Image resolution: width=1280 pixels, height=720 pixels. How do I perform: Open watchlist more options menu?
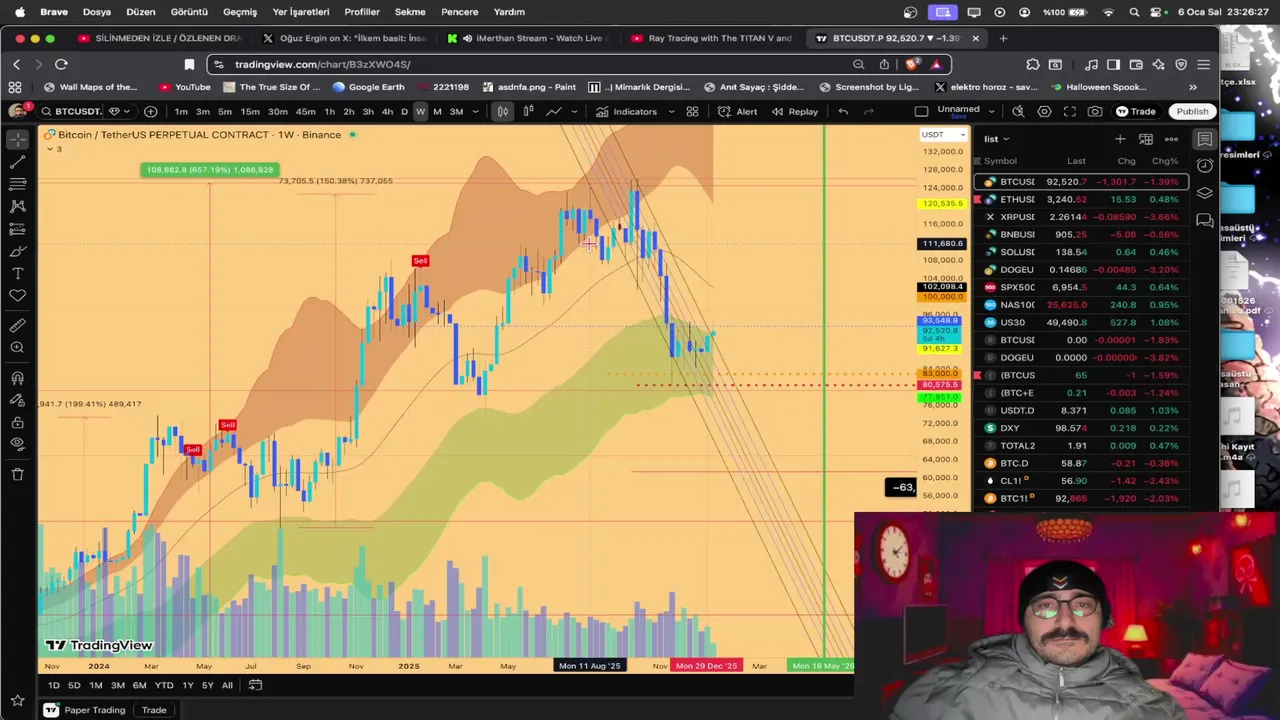click(1171, 139)
